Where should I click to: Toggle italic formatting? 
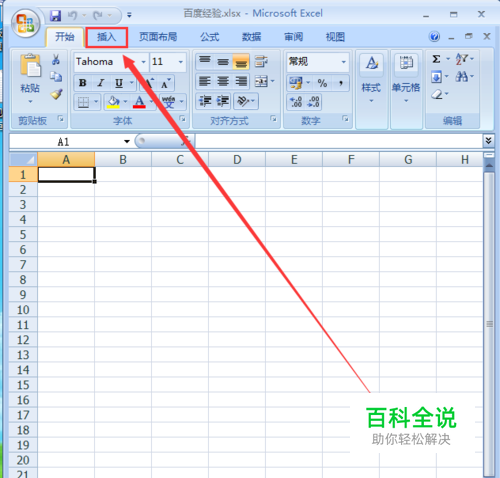[x=101, y=83]
